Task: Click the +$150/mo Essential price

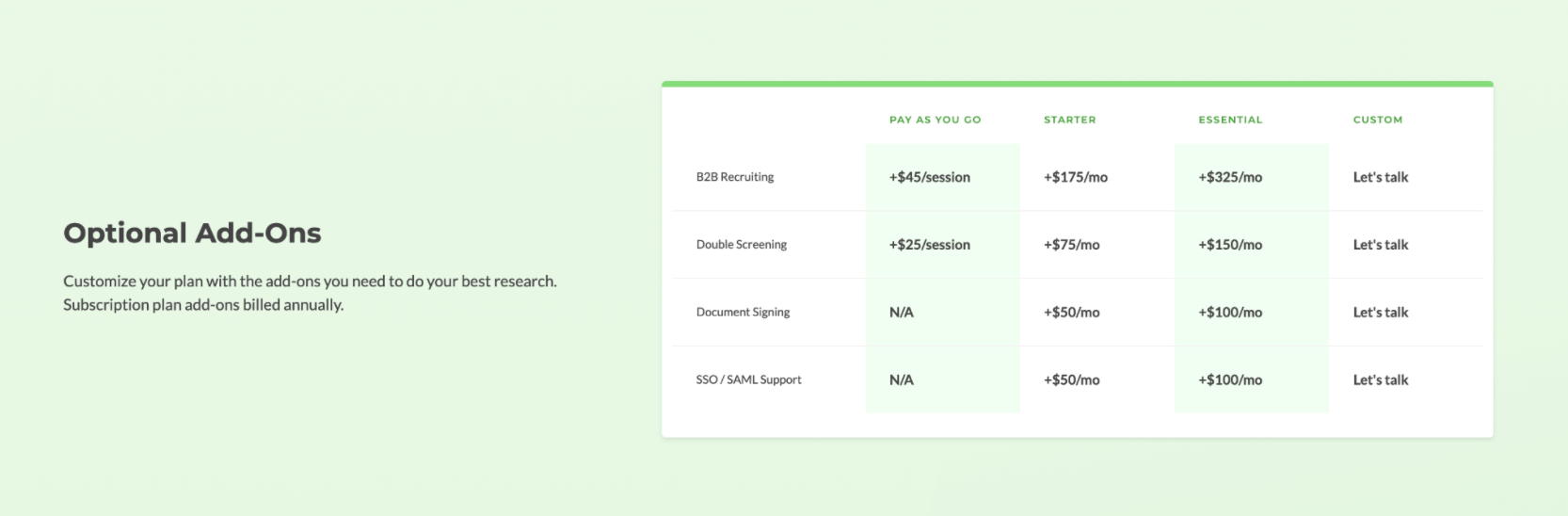Action: pos(1230,245)
